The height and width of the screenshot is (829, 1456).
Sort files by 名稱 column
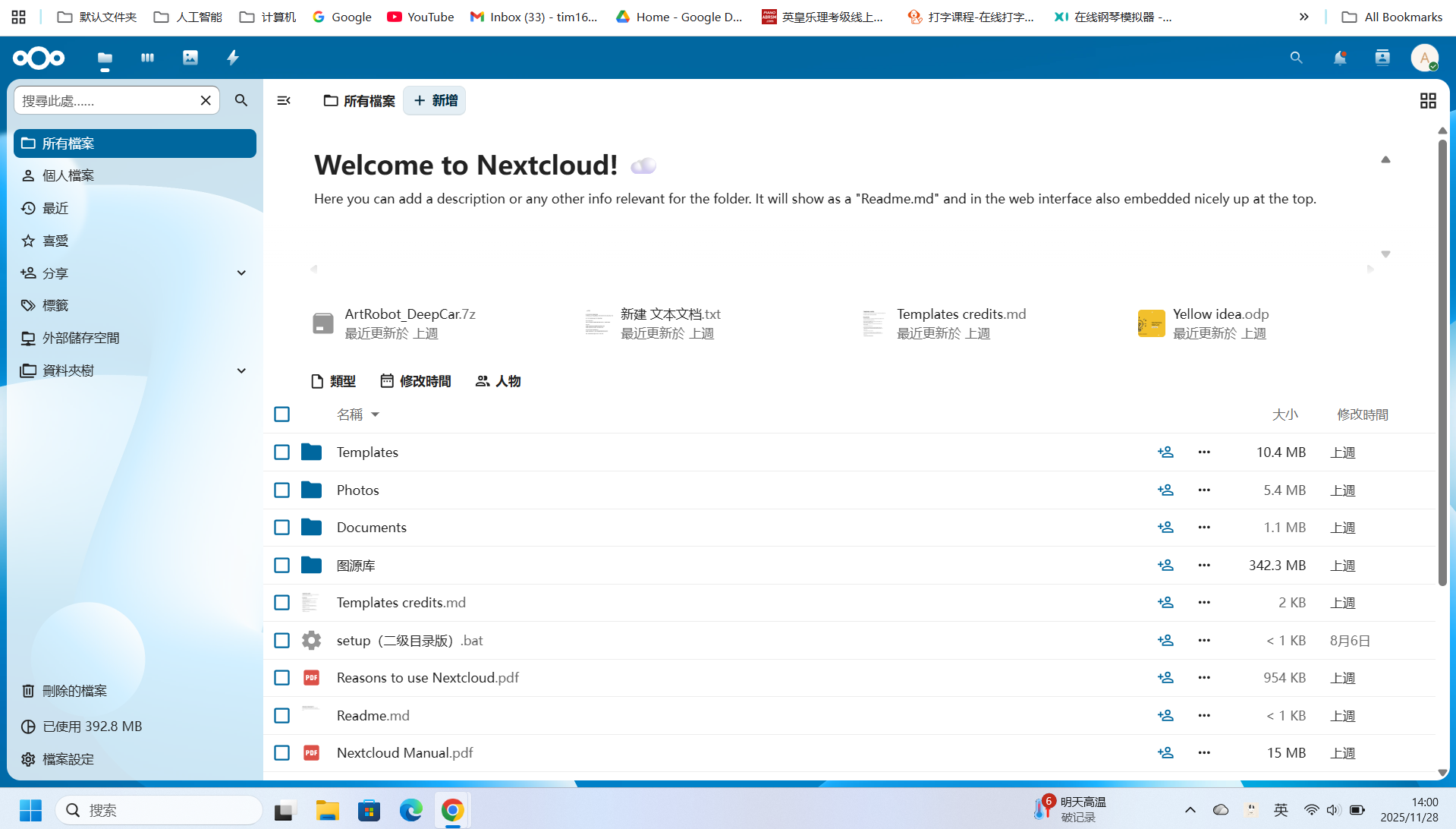357,414
